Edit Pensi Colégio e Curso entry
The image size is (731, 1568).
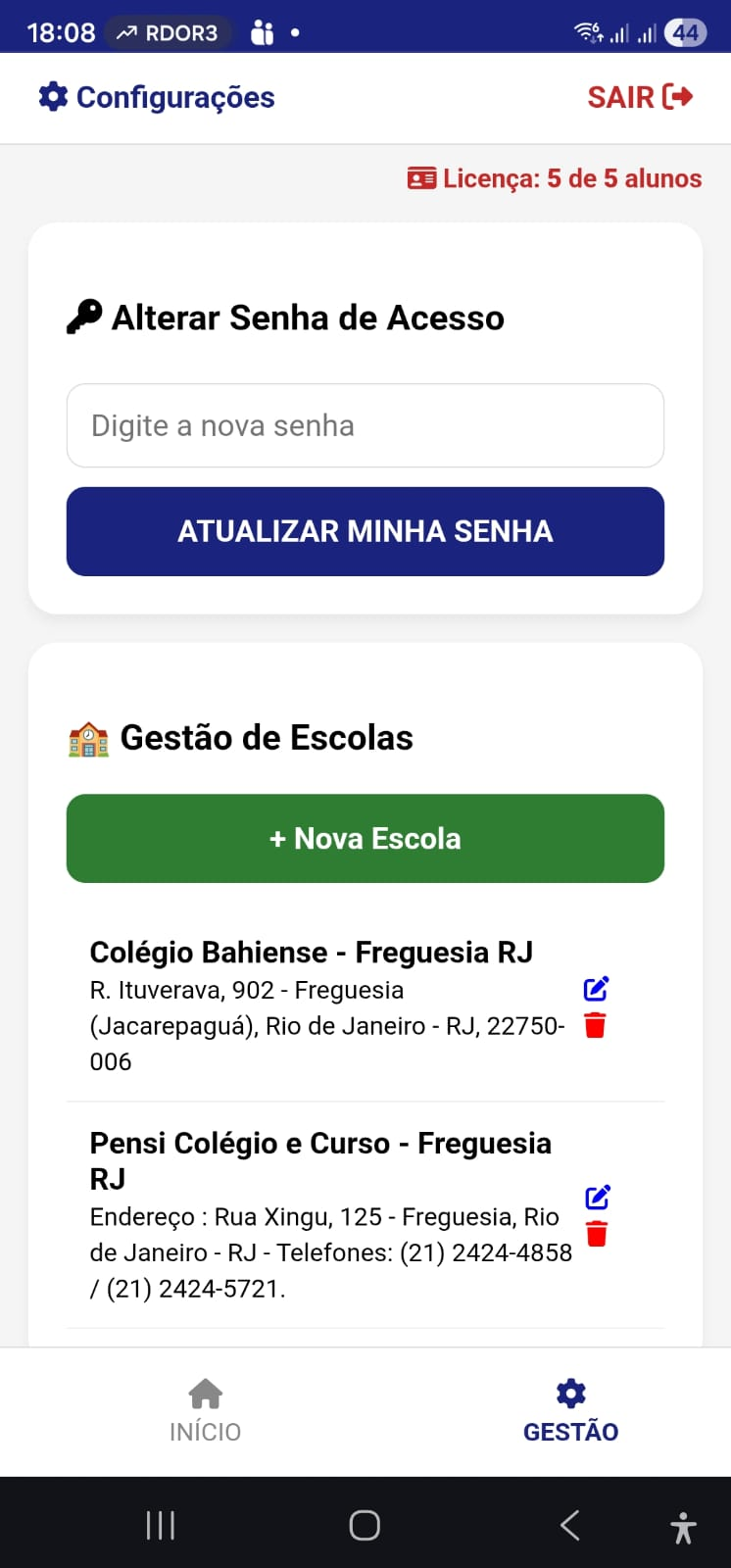598,1197
